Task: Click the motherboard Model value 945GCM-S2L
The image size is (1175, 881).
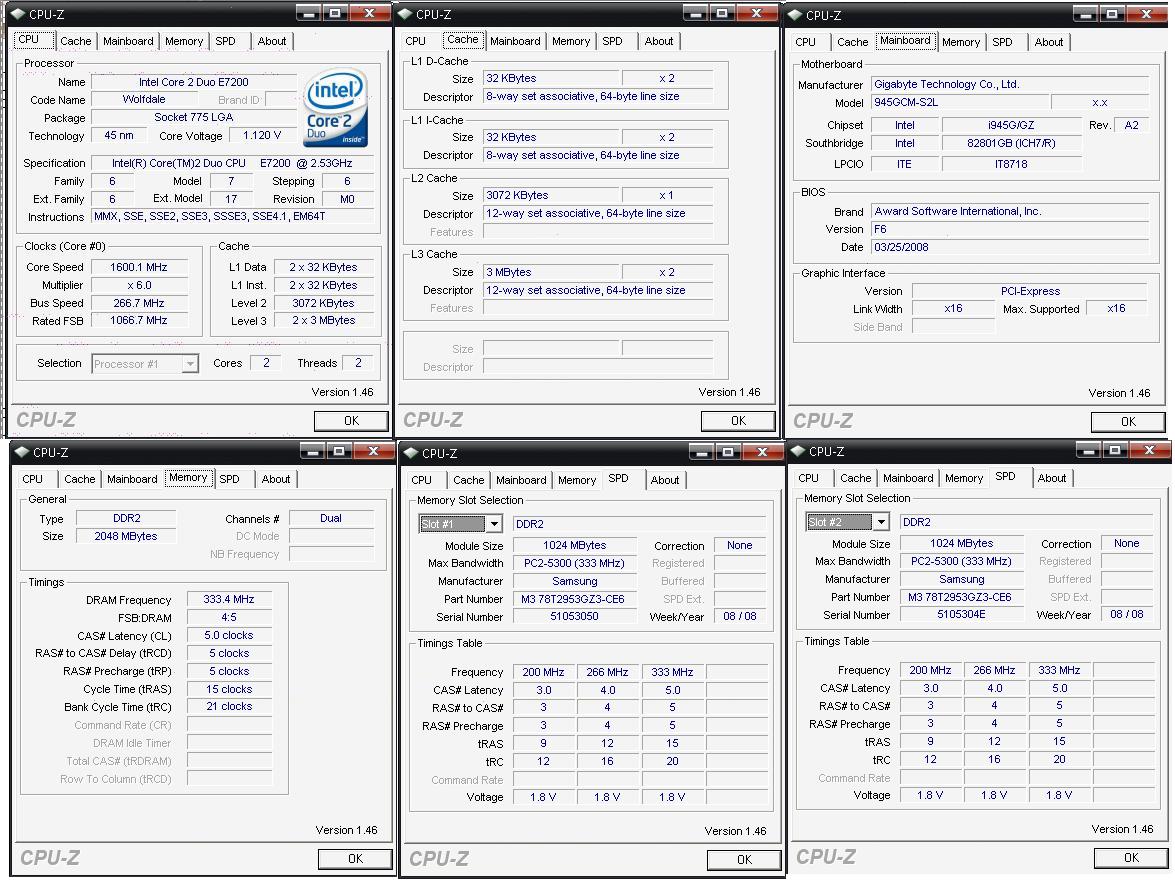Action: point(959,103)
